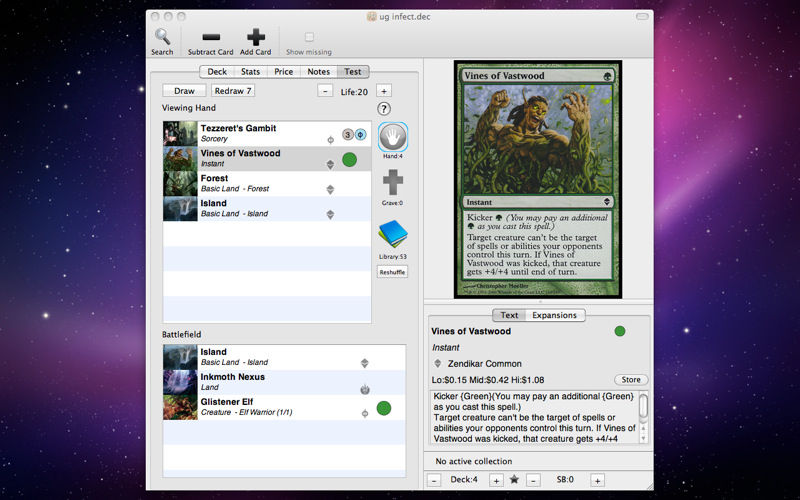This screenshot has width=800, height=500.
Task: Decrease deck count with minus button
Action: pyautogui.click(x=434, y=480)
